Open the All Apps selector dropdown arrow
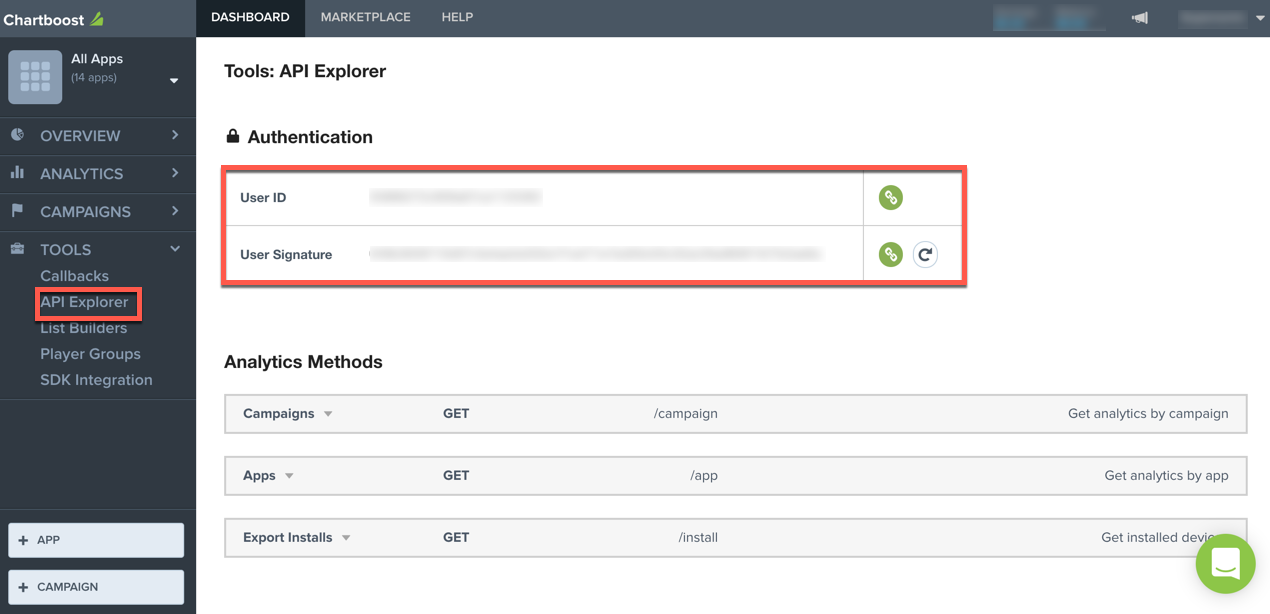Viewport: 1270px width, 614px height. pyautogui.click(x=174, y=81)
